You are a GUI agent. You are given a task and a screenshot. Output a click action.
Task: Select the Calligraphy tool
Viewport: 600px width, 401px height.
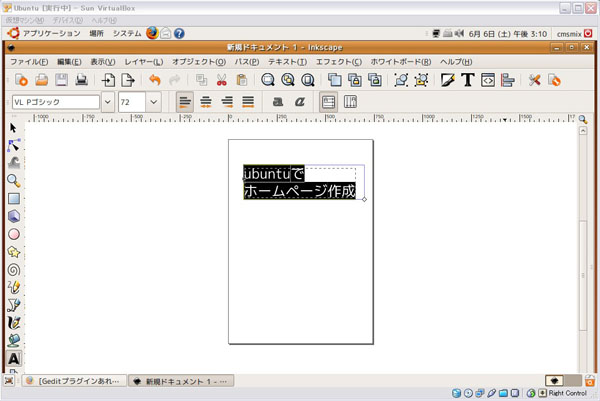14,323
